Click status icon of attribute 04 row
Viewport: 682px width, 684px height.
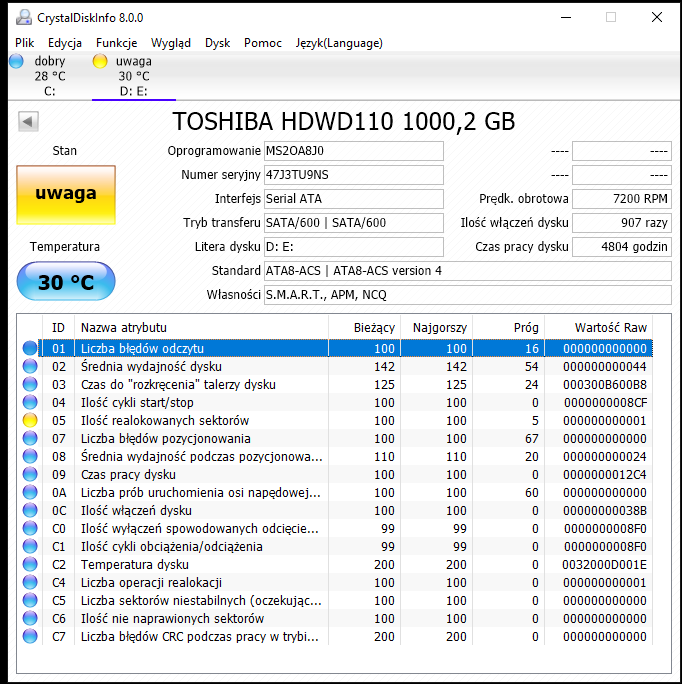pos(30,402)
